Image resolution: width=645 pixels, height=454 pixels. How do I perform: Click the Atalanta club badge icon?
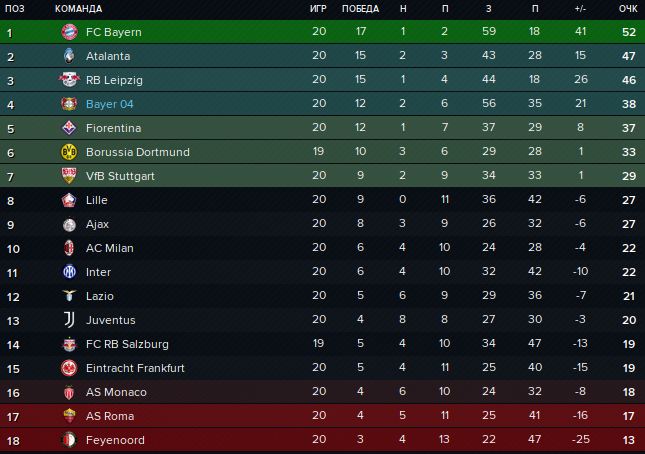click(69, 56)
